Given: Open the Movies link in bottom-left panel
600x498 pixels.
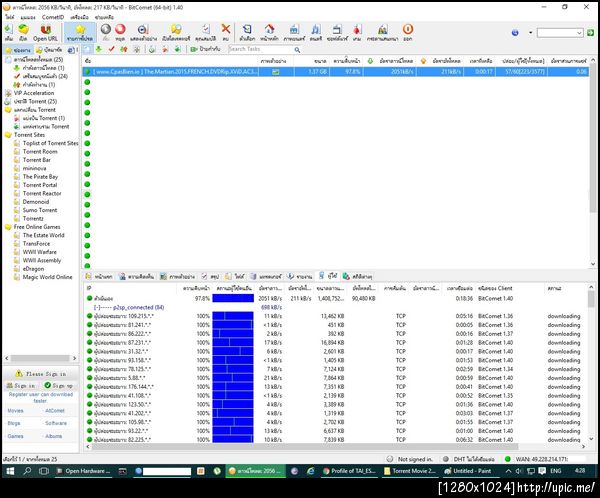Looking at the screenshot, I should (16, 410).
